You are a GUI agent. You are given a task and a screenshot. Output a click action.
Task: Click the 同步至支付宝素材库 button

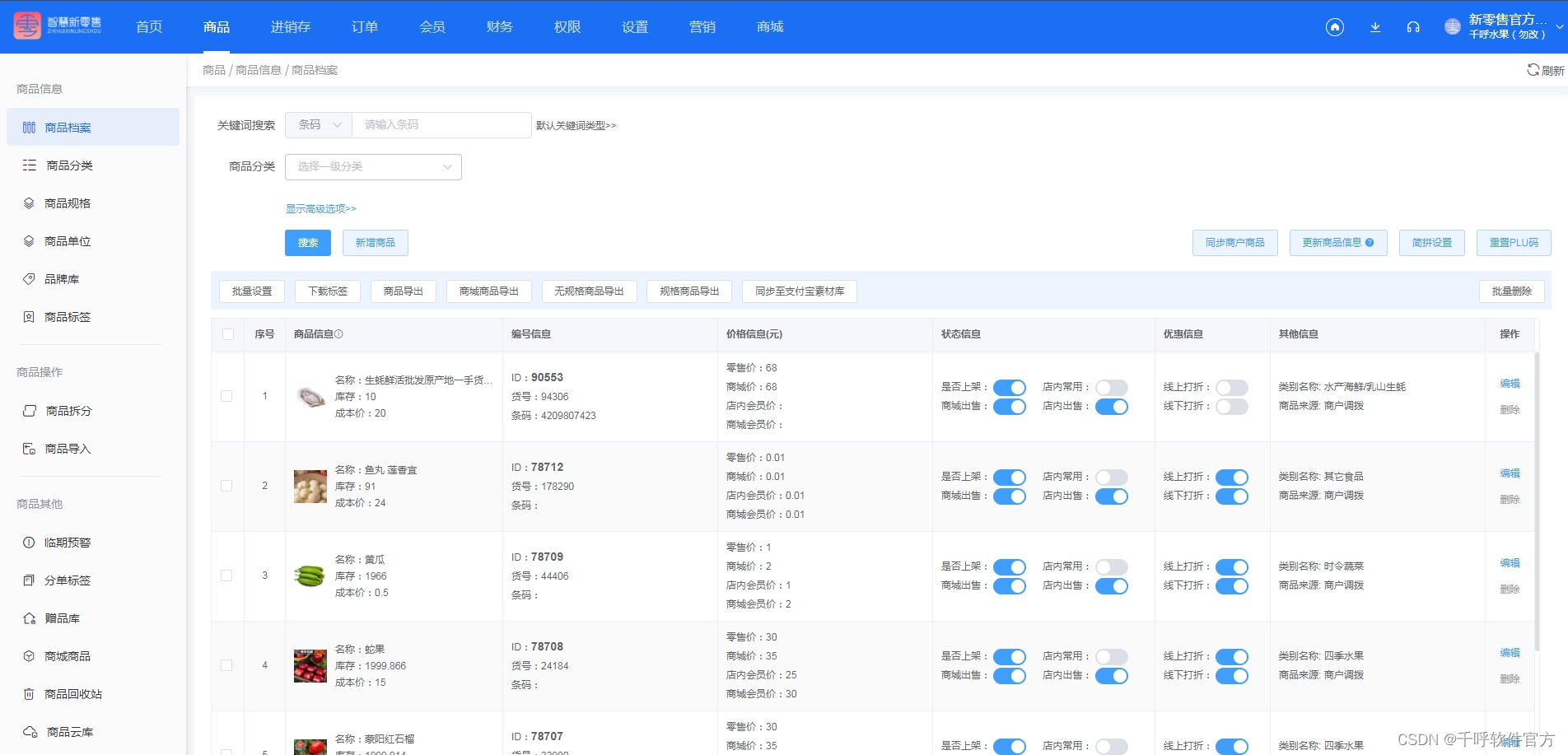[800, 291]
